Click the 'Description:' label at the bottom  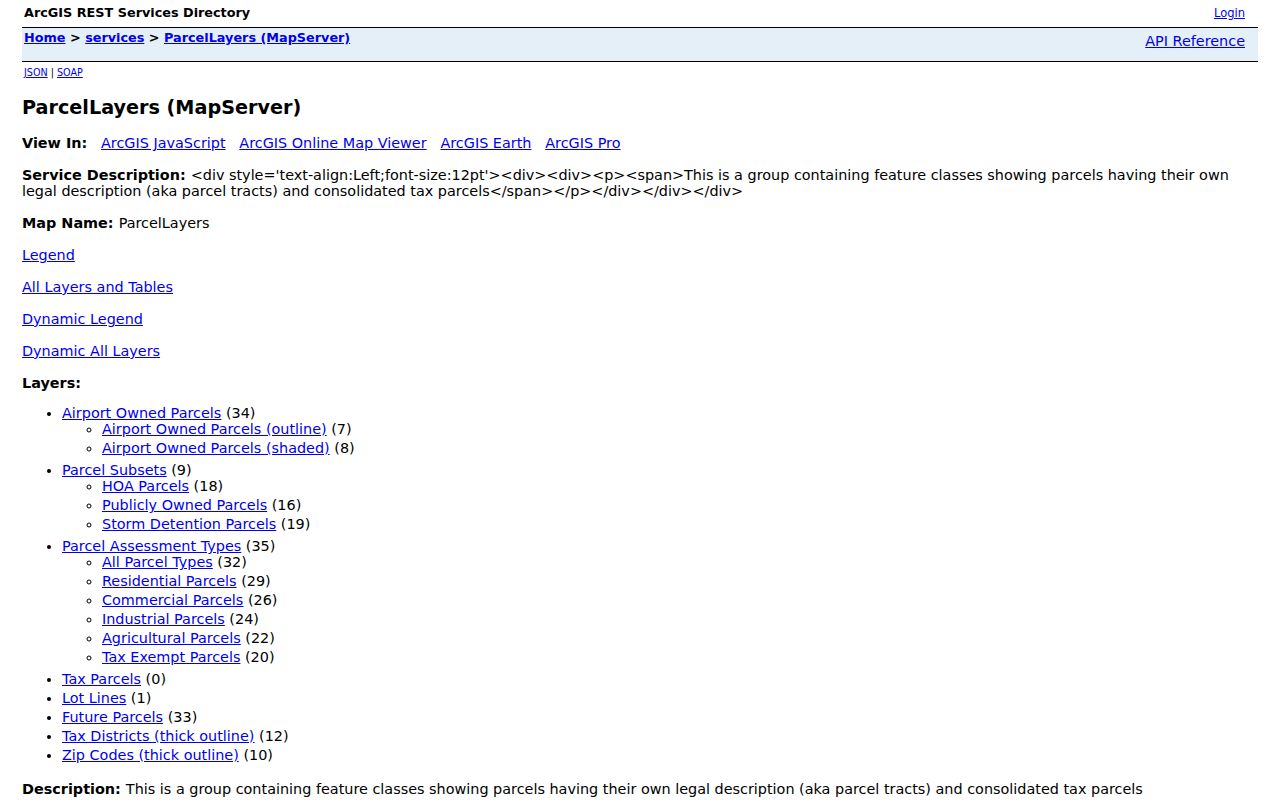[71, 789]
